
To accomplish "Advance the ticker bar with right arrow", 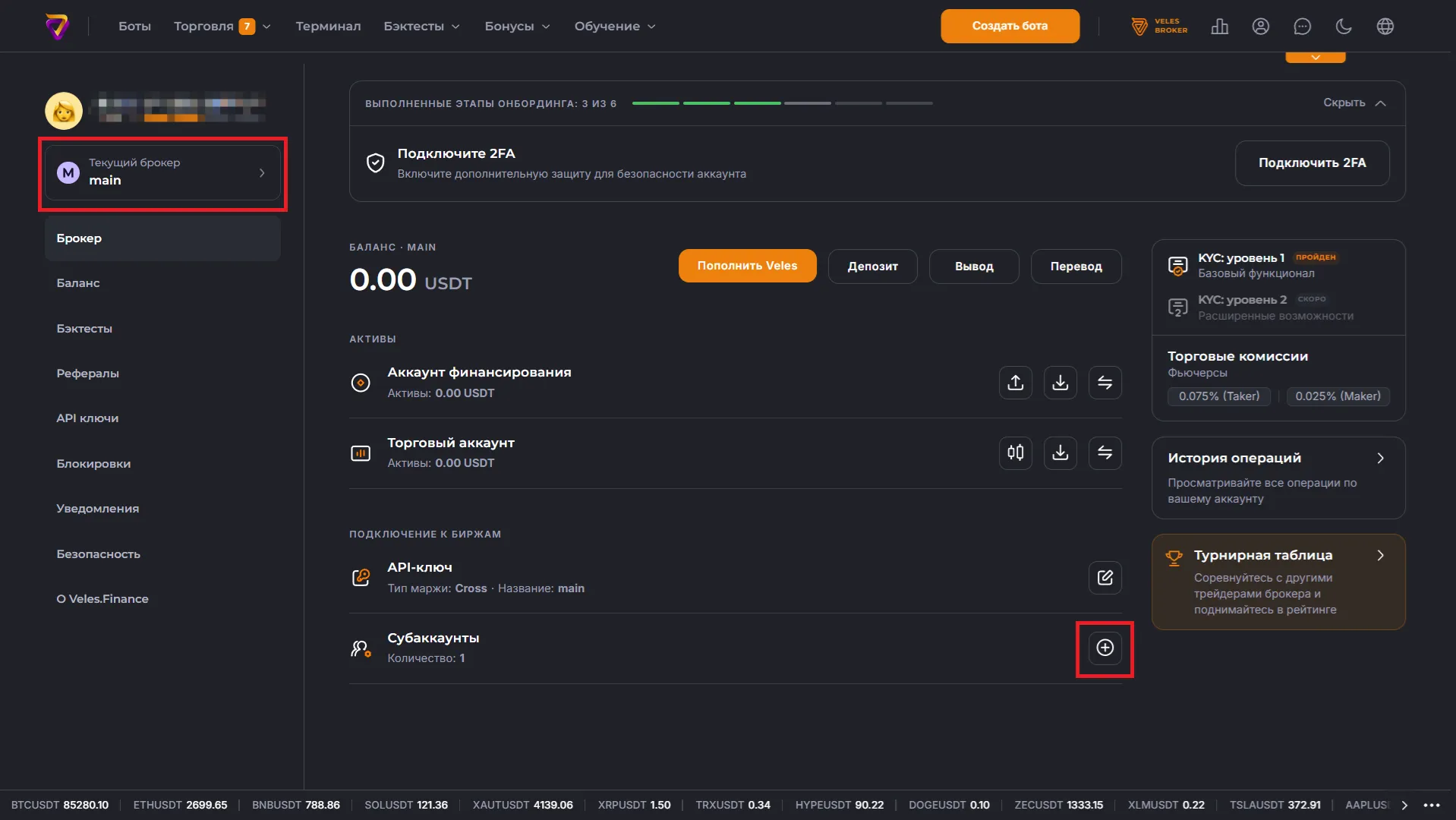I will (1404, 805).
